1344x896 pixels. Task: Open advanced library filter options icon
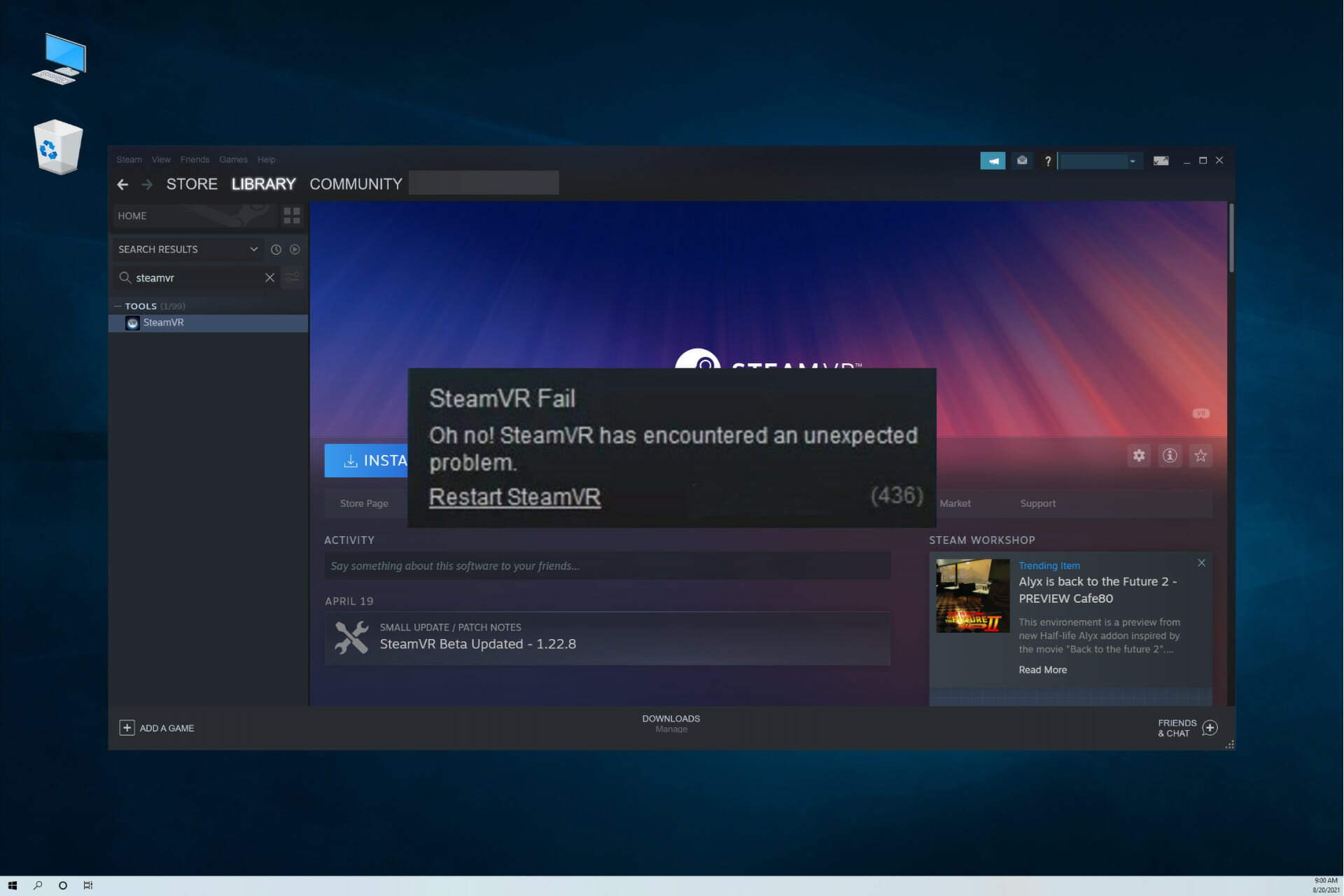(292, 278)
